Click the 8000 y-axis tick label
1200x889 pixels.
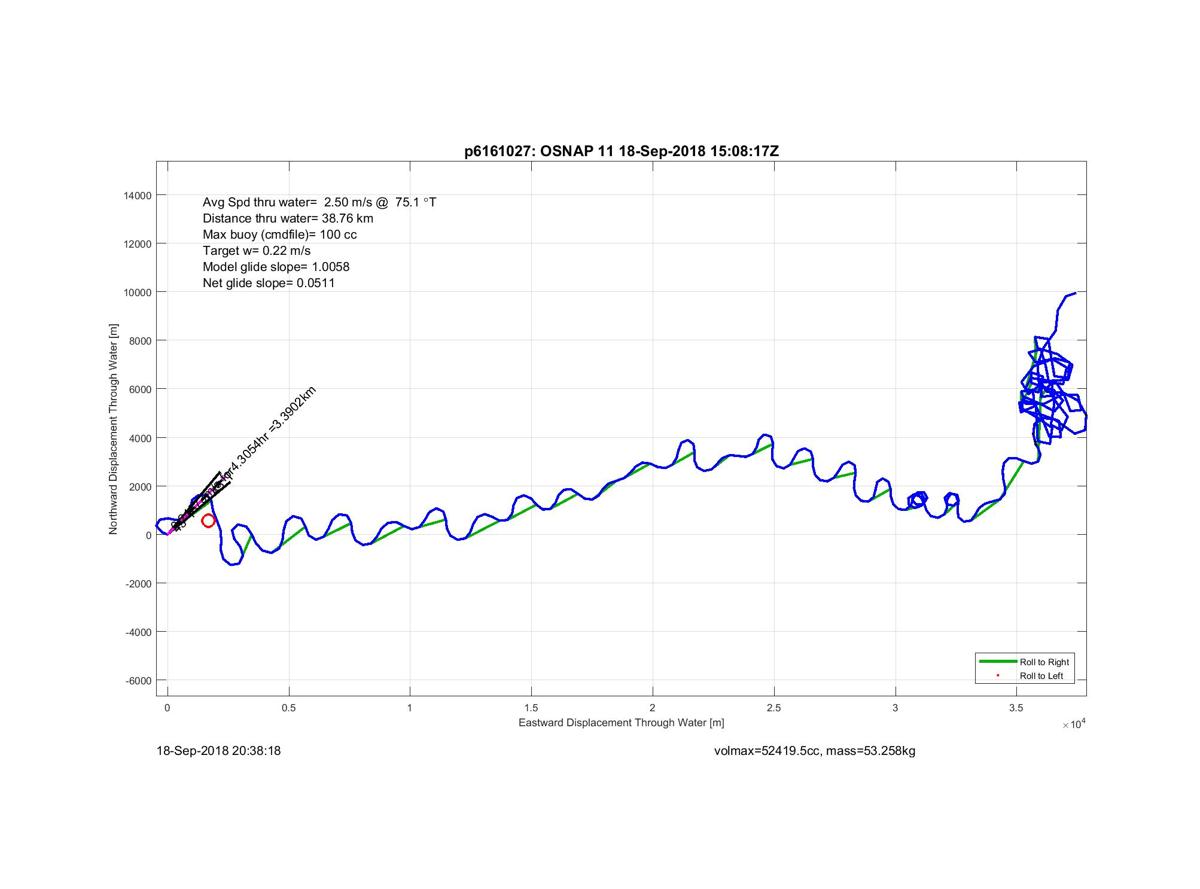tap(141, 341)
